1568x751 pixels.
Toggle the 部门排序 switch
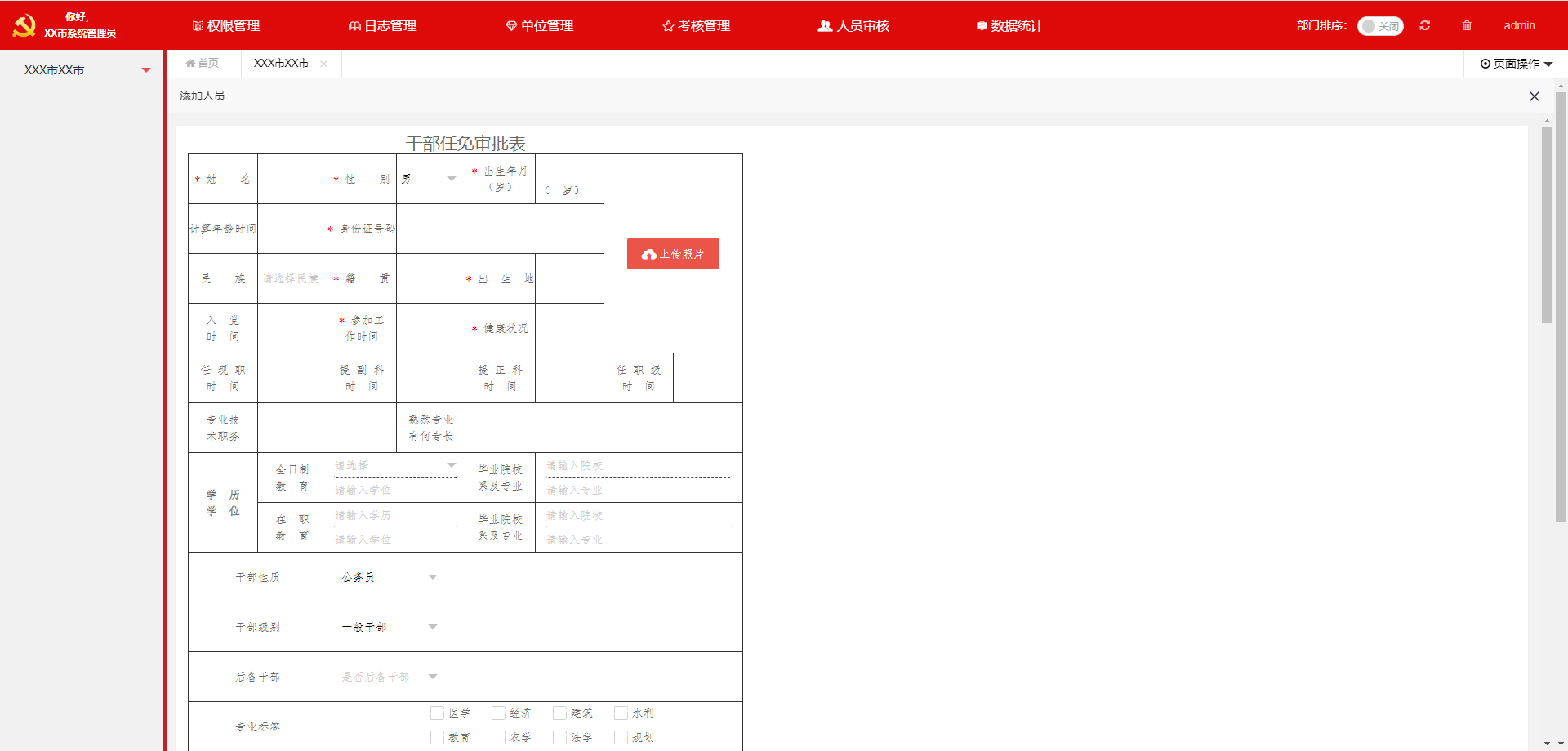[1380, 26]
